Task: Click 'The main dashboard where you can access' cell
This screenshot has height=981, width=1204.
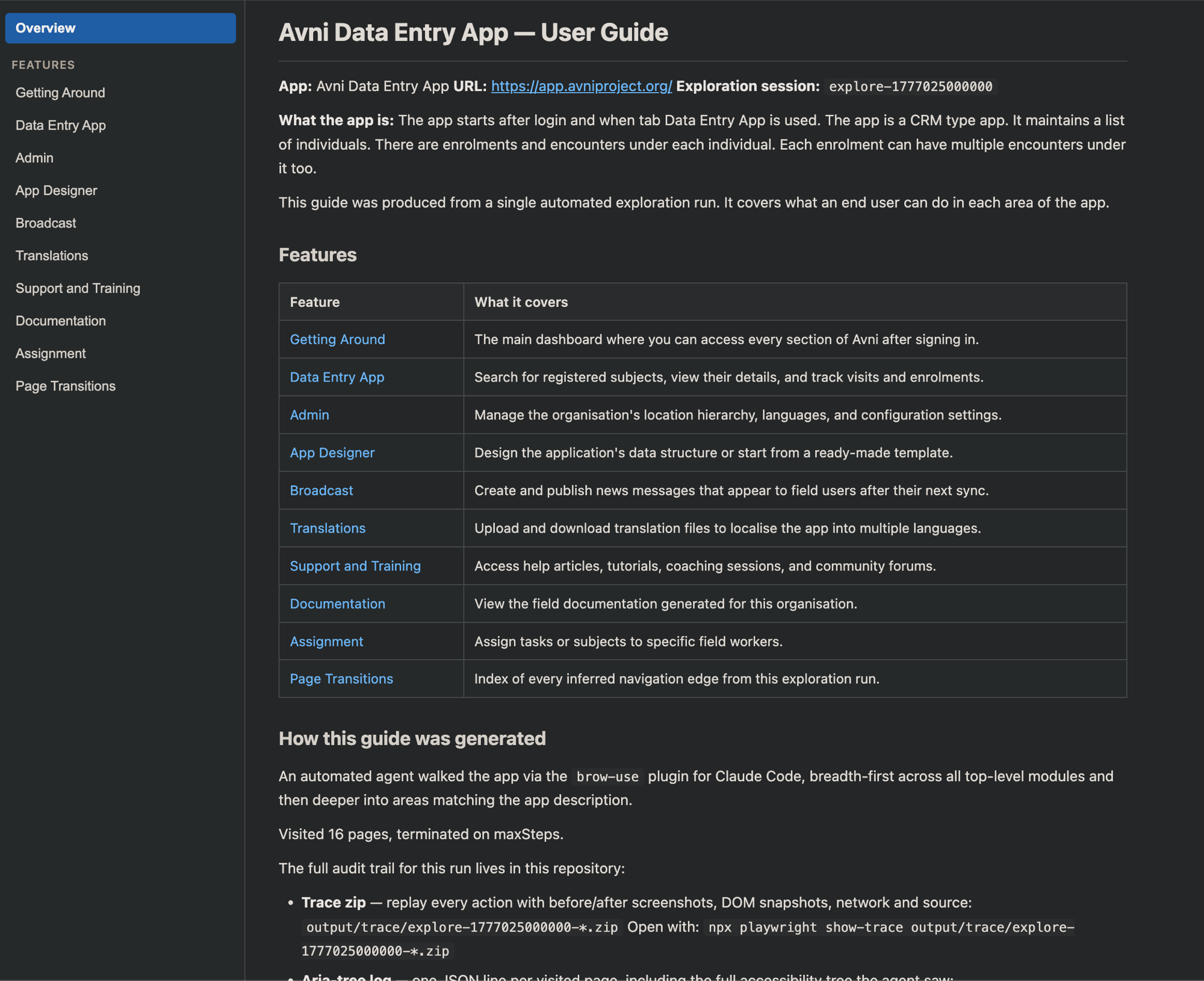Action: point(727,339)
